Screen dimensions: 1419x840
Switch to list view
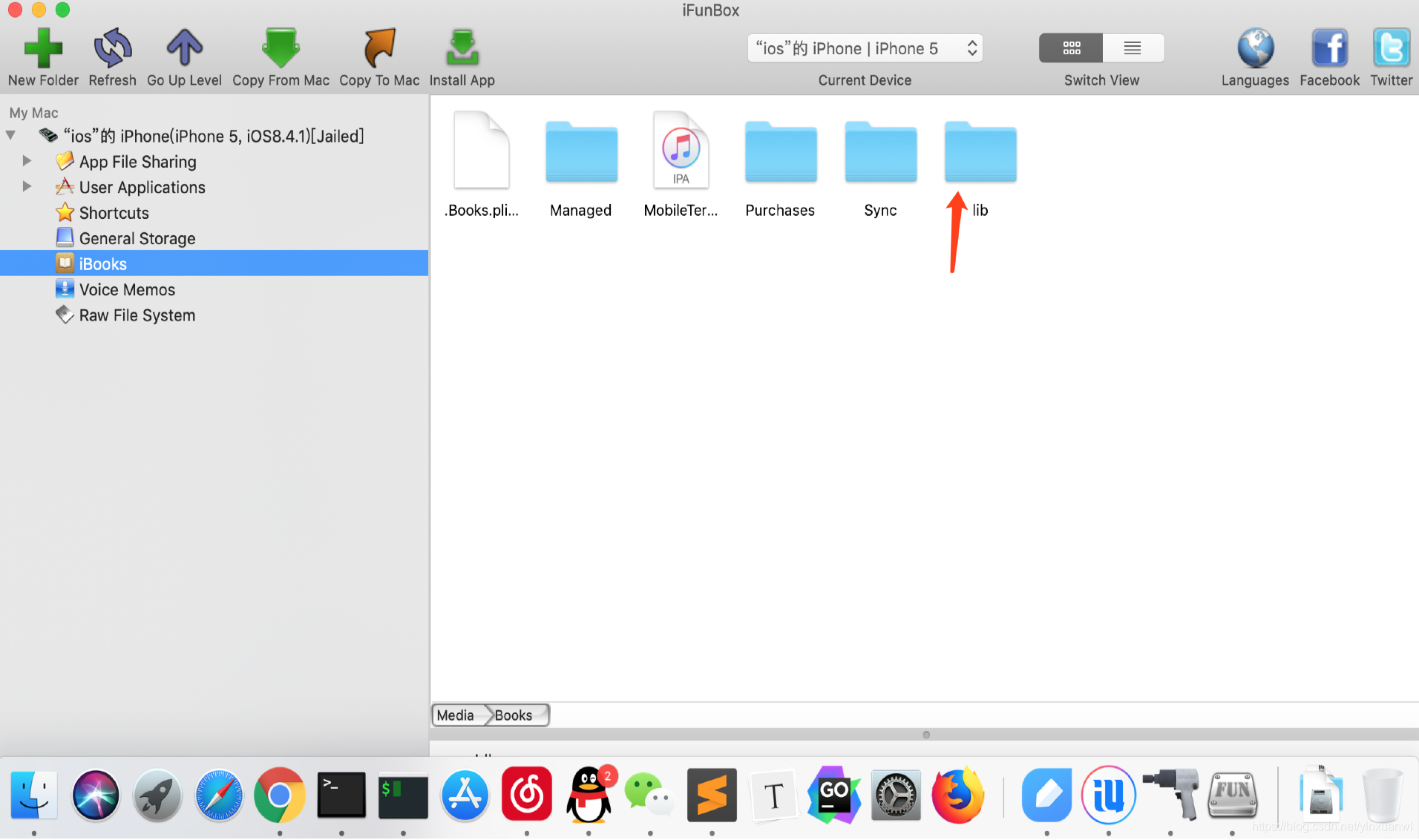[x=1133, y=48]
